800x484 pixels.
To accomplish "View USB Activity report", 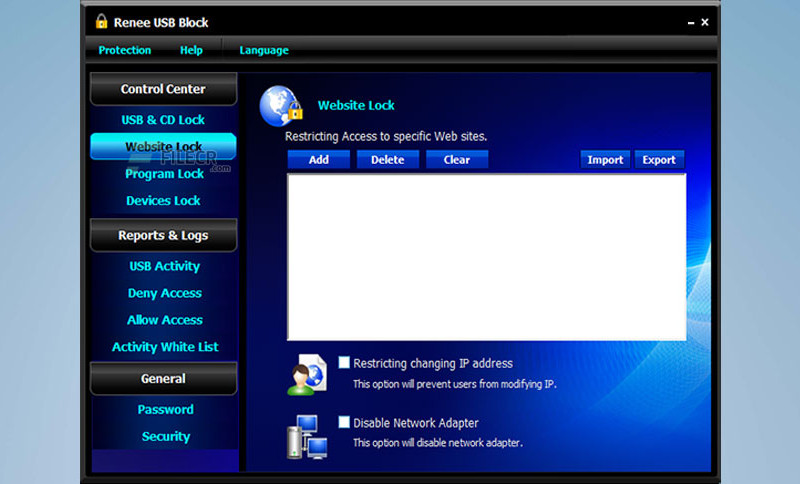I will point(164,266).
